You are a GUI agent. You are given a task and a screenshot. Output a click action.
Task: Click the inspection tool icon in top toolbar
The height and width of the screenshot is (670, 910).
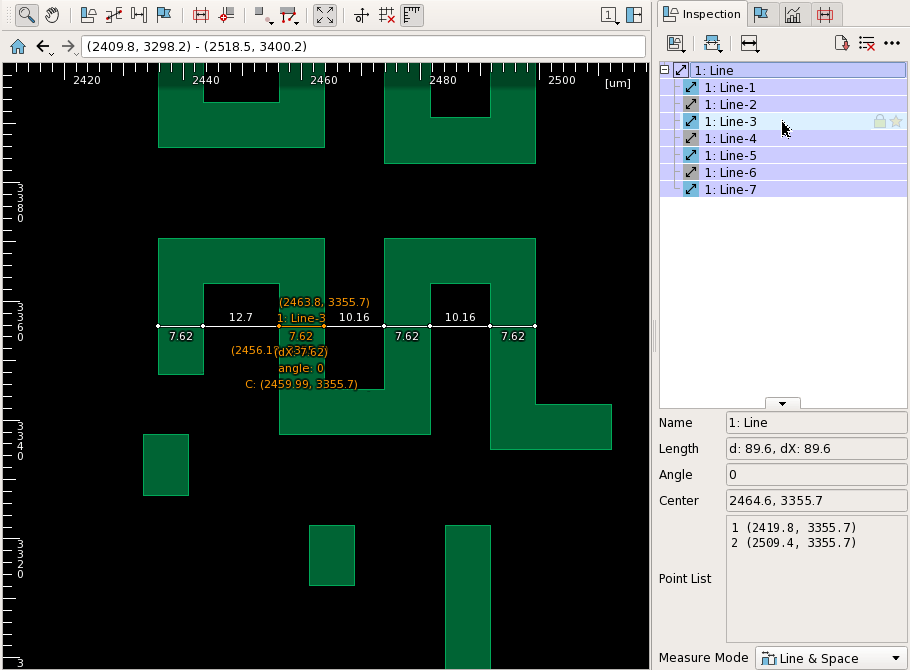click(88, 15)
